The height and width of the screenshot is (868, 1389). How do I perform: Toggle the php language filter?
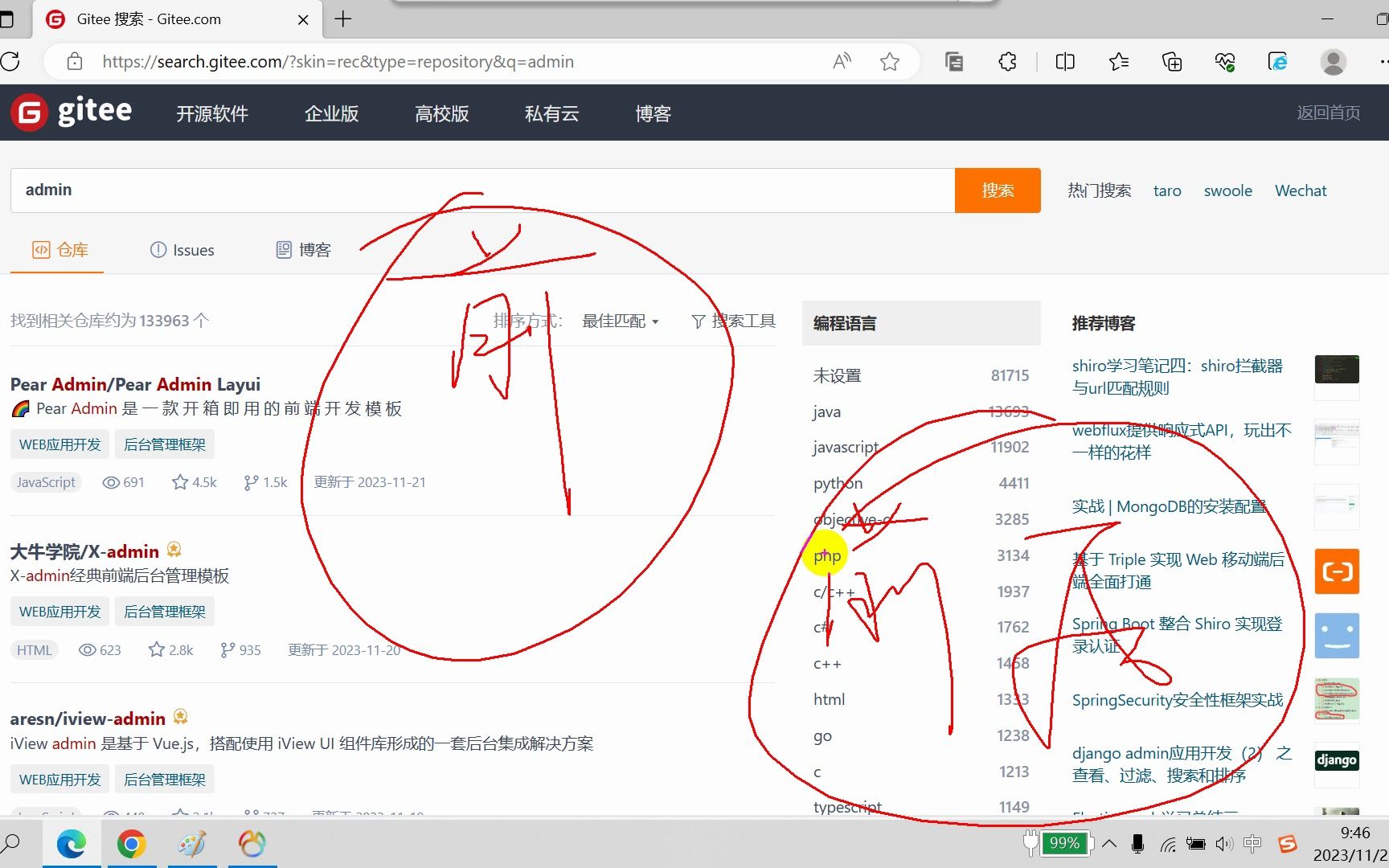click(x=826, y=555)
